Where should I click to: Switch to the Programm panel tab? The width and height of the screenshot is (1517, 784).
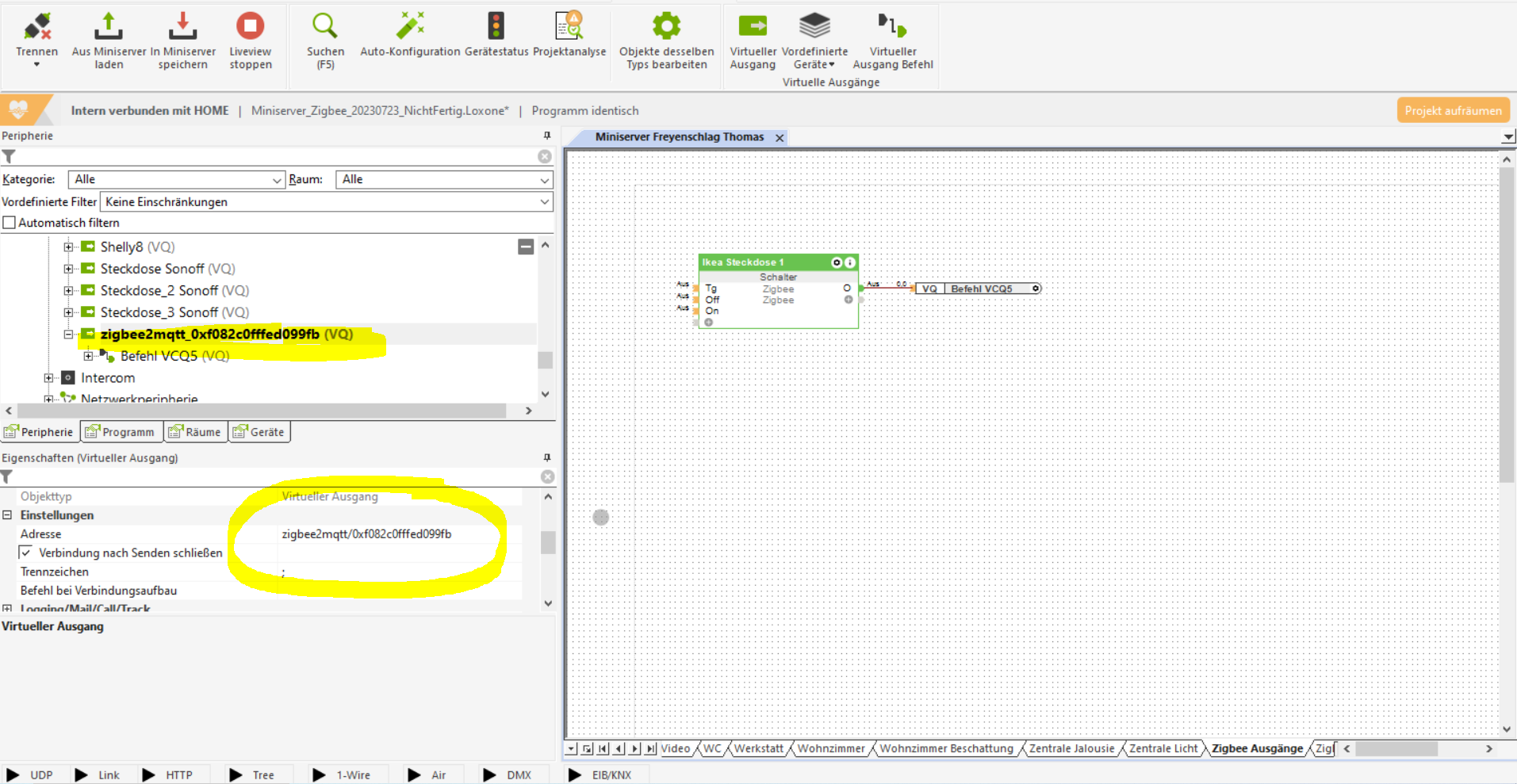tap(121, 432)
